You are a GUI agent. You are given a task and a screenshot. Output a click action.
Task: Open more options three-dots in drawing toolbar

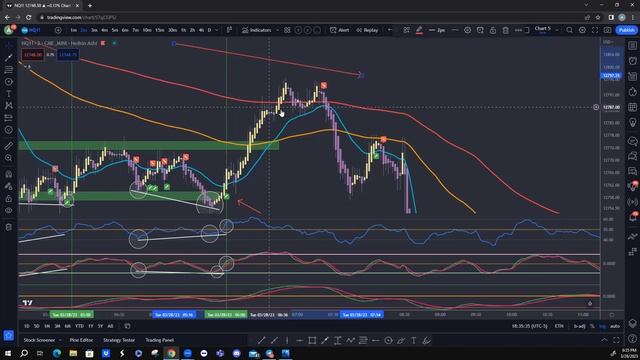518,30
